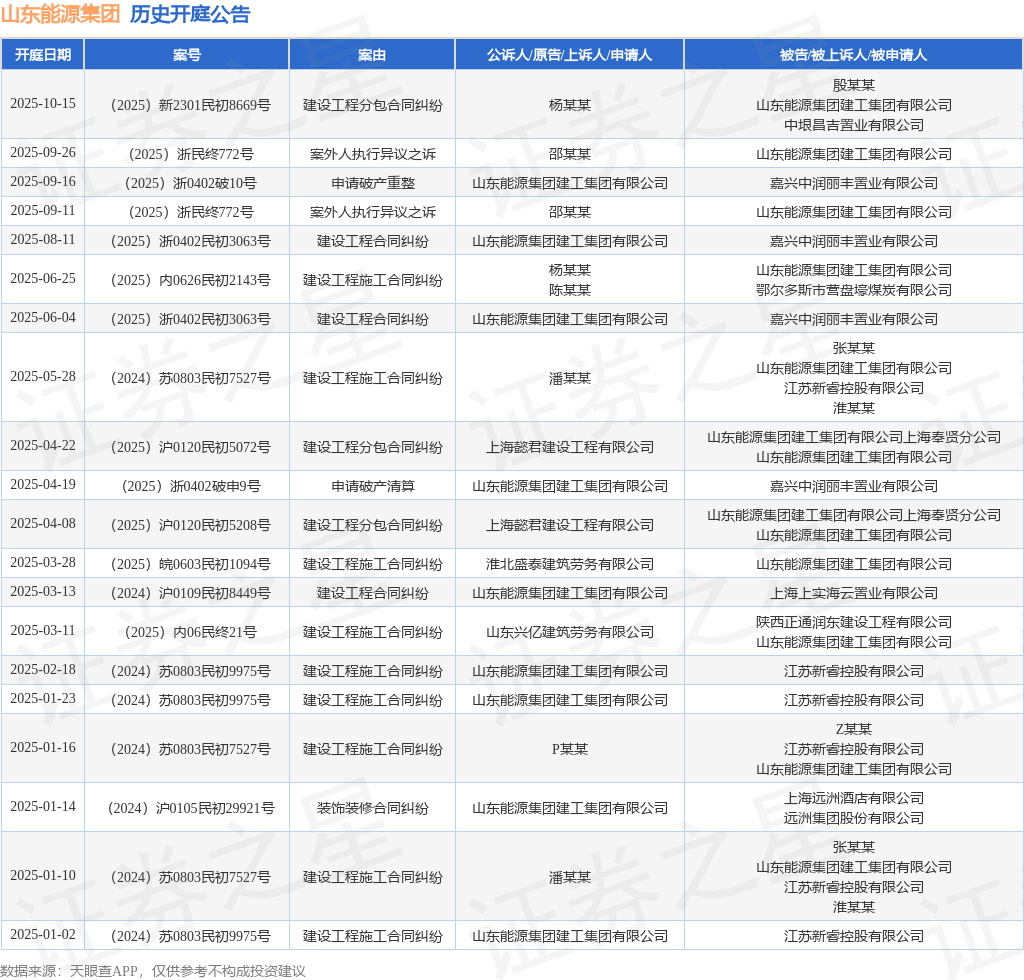Click defendant 殷某某
Image resolution: width=1024 pixels, height=980 pixels.
(854, 85)
